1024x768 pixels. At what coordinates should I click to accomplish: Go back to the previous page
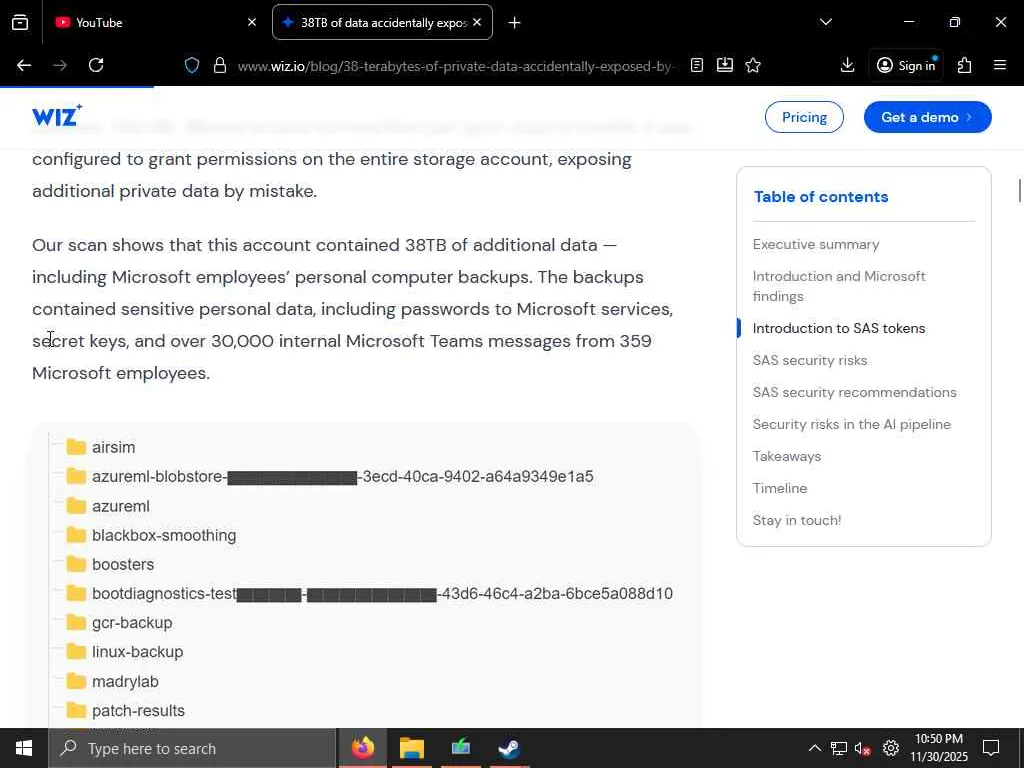24,65
